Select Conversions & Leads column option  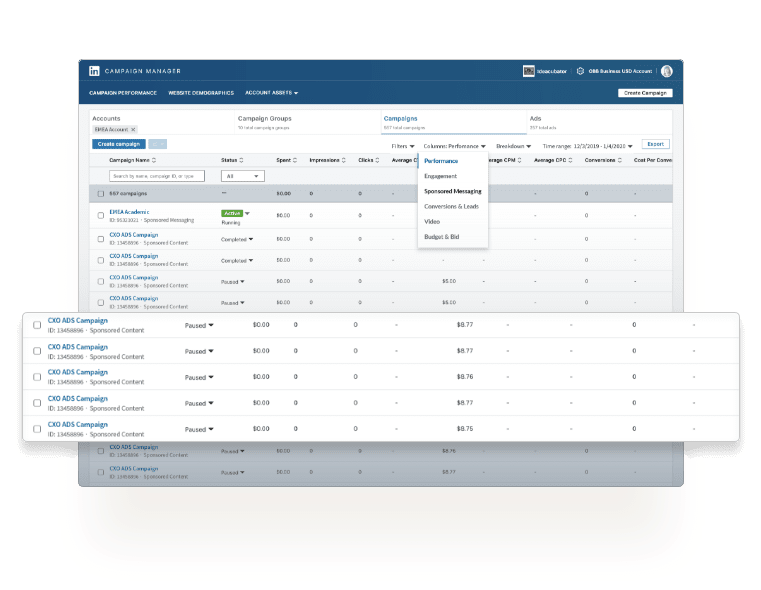[x=451, y=206]
